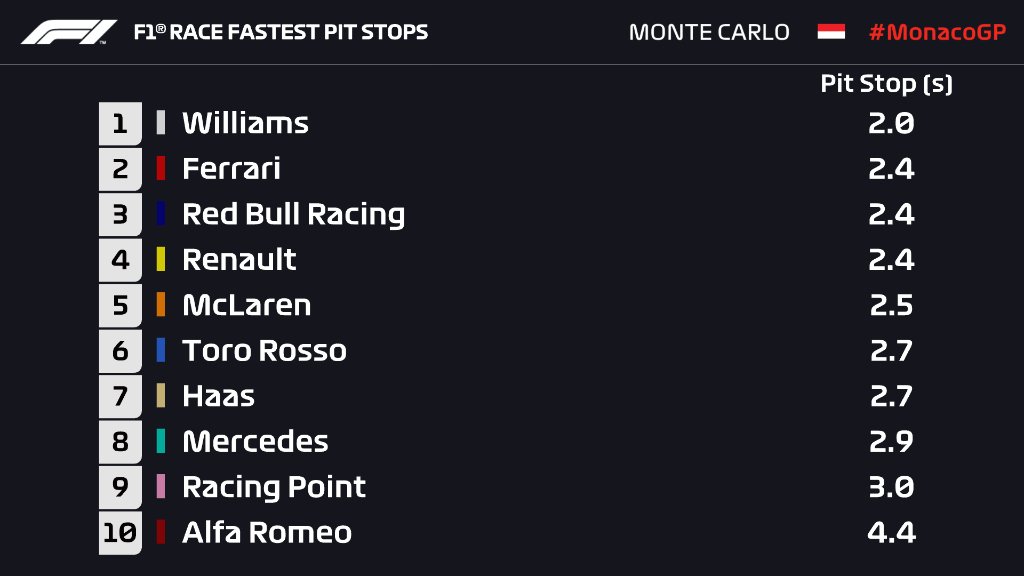Click the Racing Point pink color bar
This screenshot has height=576, width=1024.
tap(161, 487)
